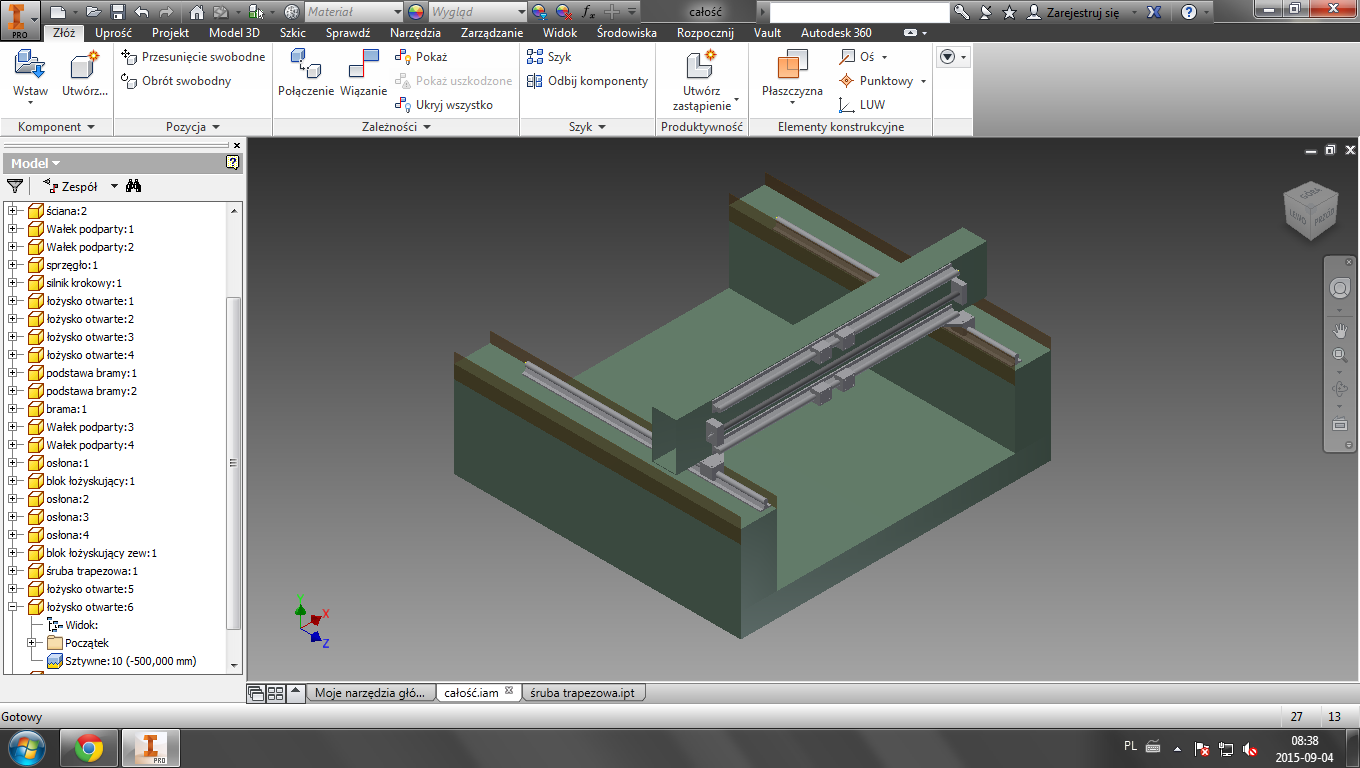Screen dimensions: 1360x768
Task: Click the Pokaż relationships button
Action: tap(421, 57)
